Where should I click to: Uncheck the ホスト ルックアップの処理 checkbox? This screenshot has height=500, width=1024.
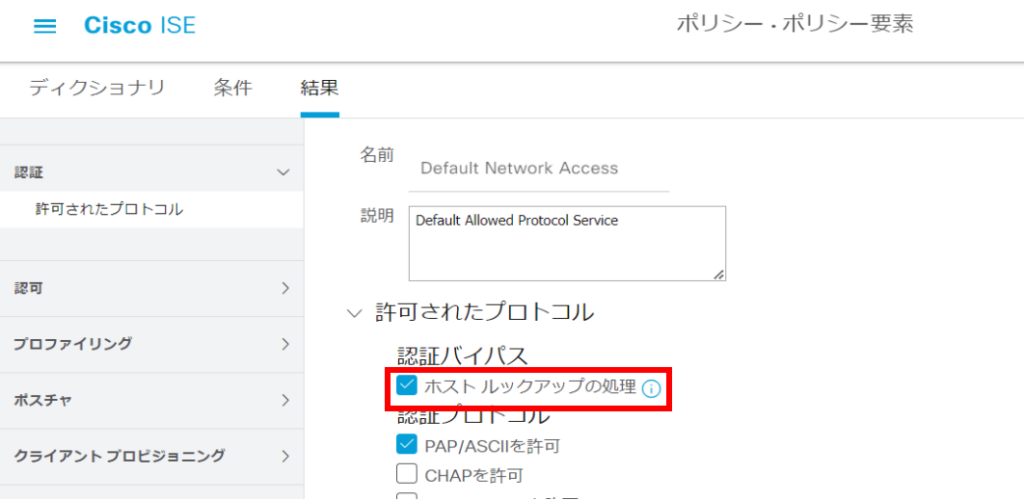point(407,386)
